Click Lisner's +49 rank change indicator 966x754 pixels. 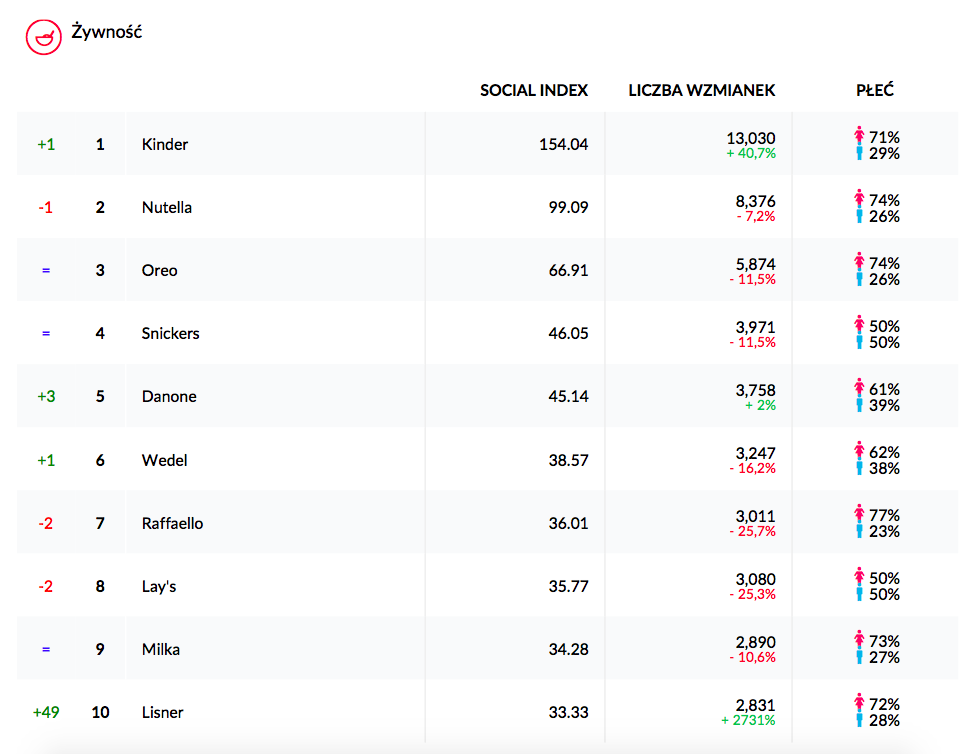click(x=45, y=712)
